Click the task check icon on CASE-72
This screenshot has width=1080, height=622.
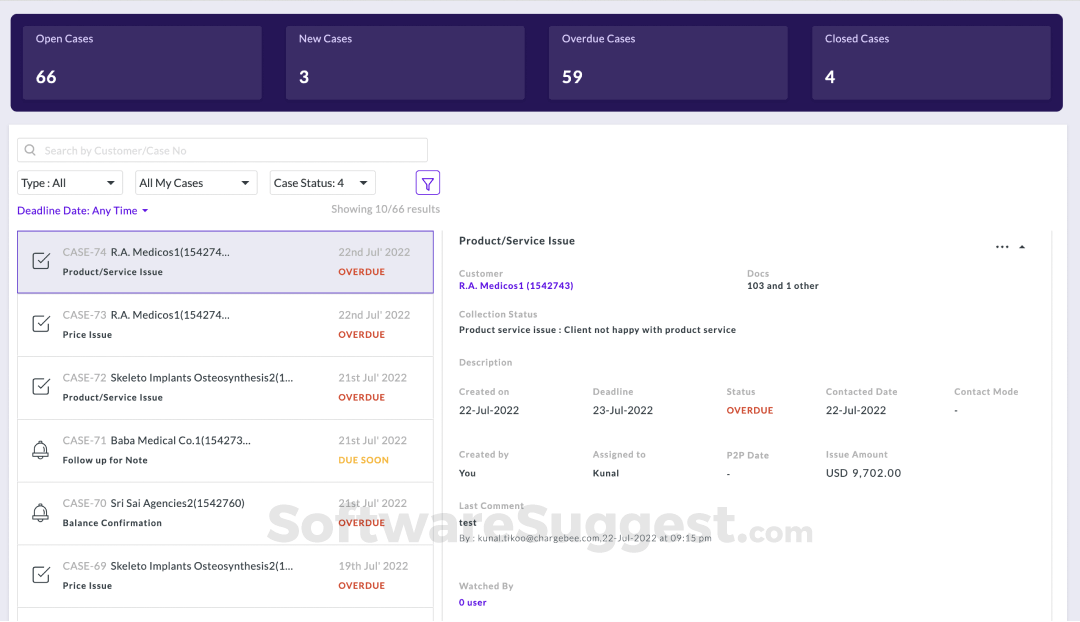40,387
